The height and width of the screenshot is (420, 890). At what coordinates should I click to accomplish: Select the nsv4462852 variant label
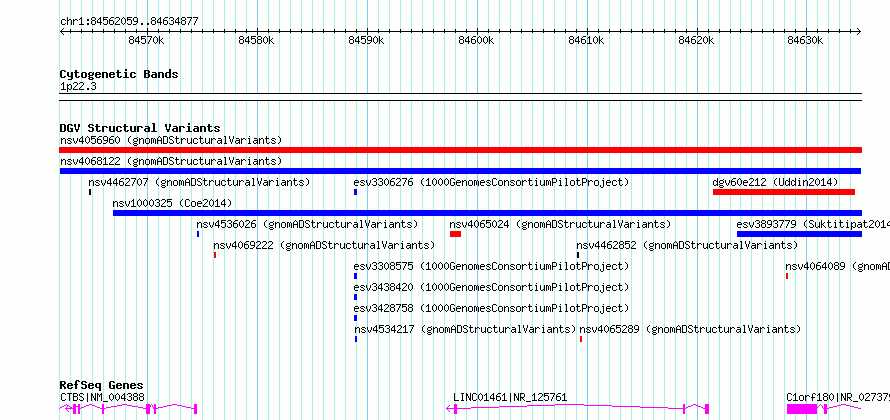687,245
